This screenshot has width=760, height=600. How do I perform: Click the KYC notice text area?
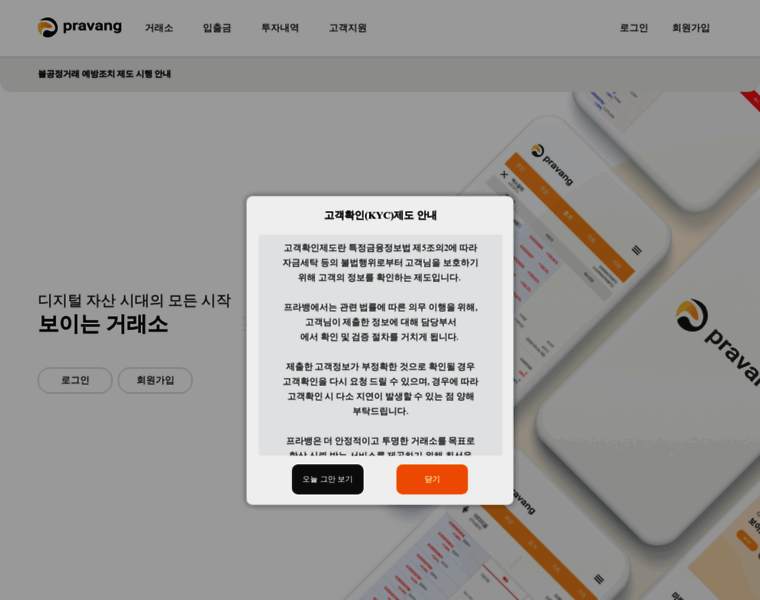[380, 345]
